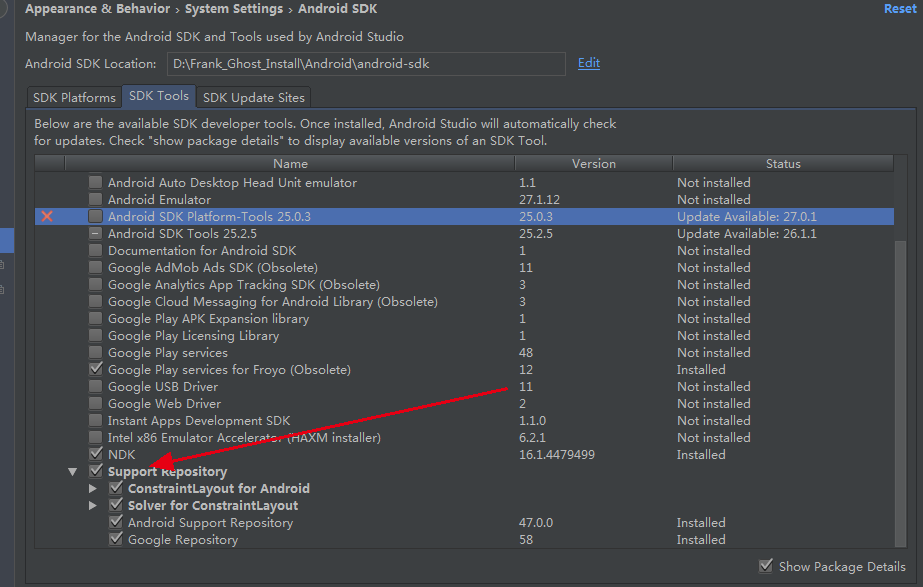Toggle the Android SDK Tools 25.2.5 partial checkbox
The image size is (923, 587).
[95, 233]
